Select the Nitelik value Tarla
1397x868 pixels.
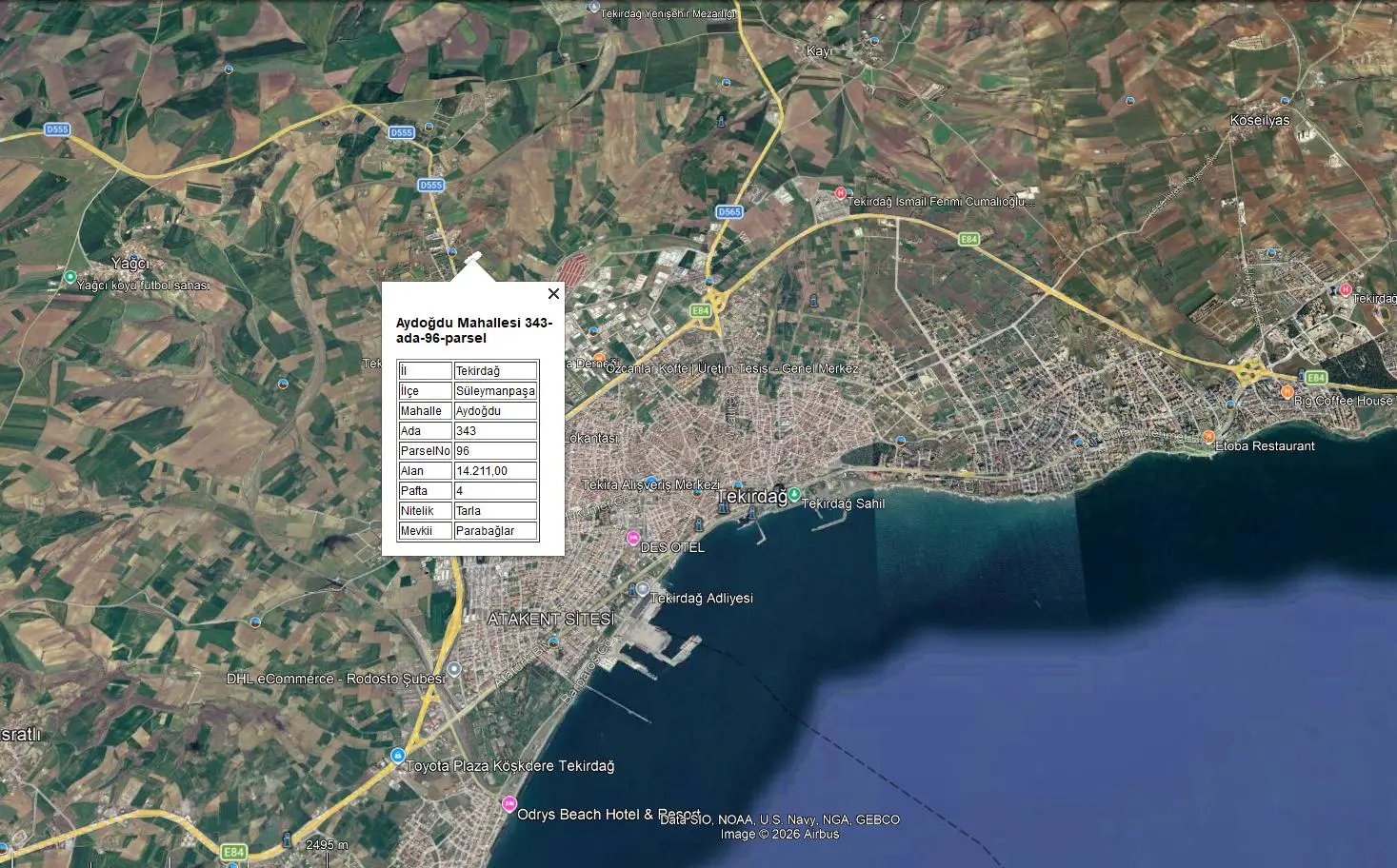pos(495,511)
